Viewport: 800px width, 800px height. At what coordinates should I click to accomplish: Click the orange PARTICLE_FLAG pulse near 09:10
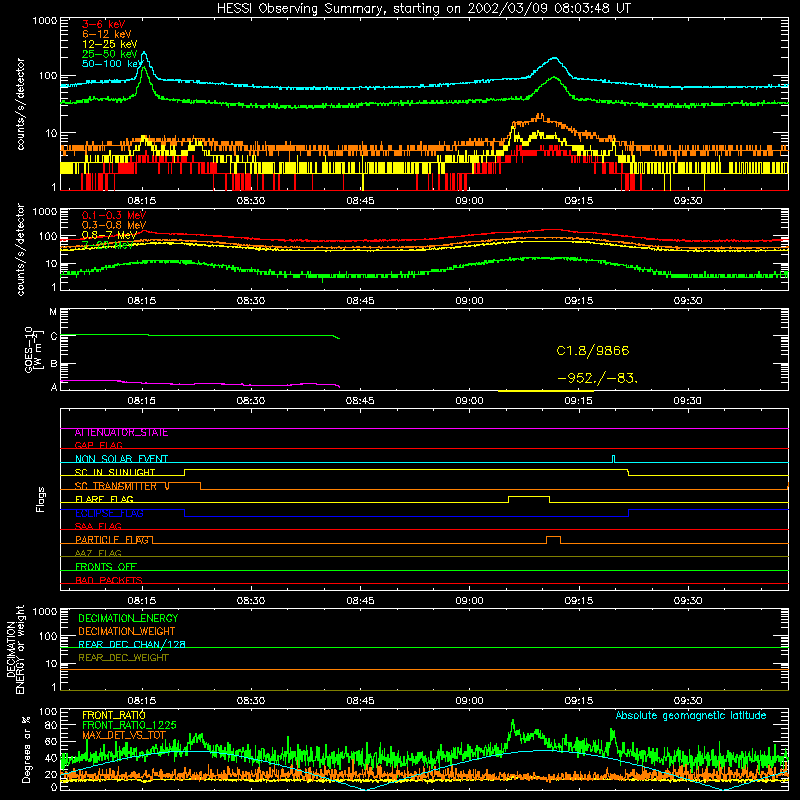click(554, 540)
